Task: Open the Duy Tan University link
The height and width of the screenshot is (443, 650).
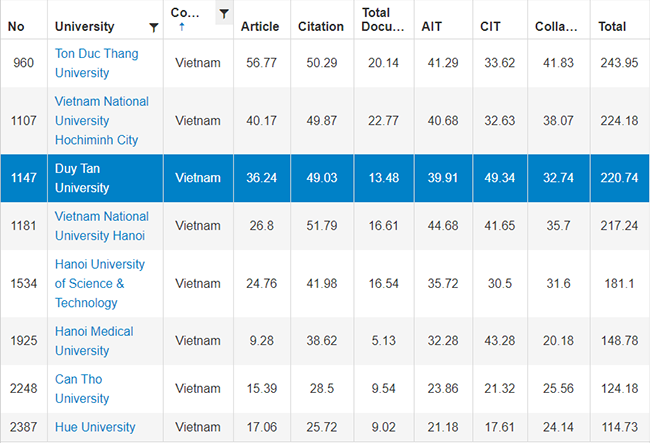Action: (82, 178)
